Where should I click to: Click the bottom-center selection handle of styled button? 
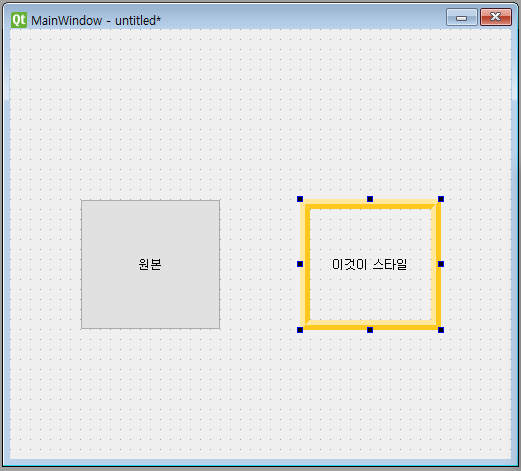point(370,330)
